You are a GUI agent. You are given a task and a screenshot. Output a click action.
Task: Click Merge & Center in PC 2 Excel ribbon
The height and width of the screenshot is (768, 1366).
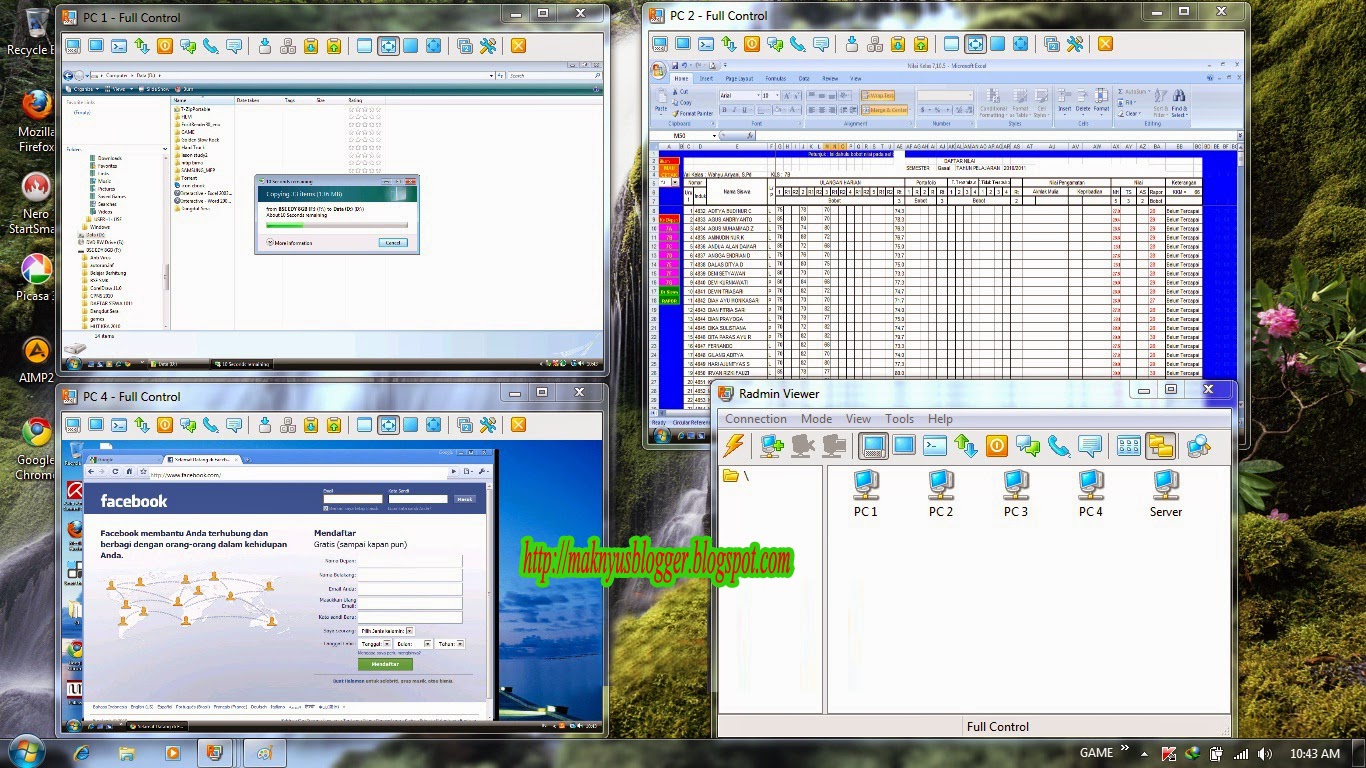[884, 110]
